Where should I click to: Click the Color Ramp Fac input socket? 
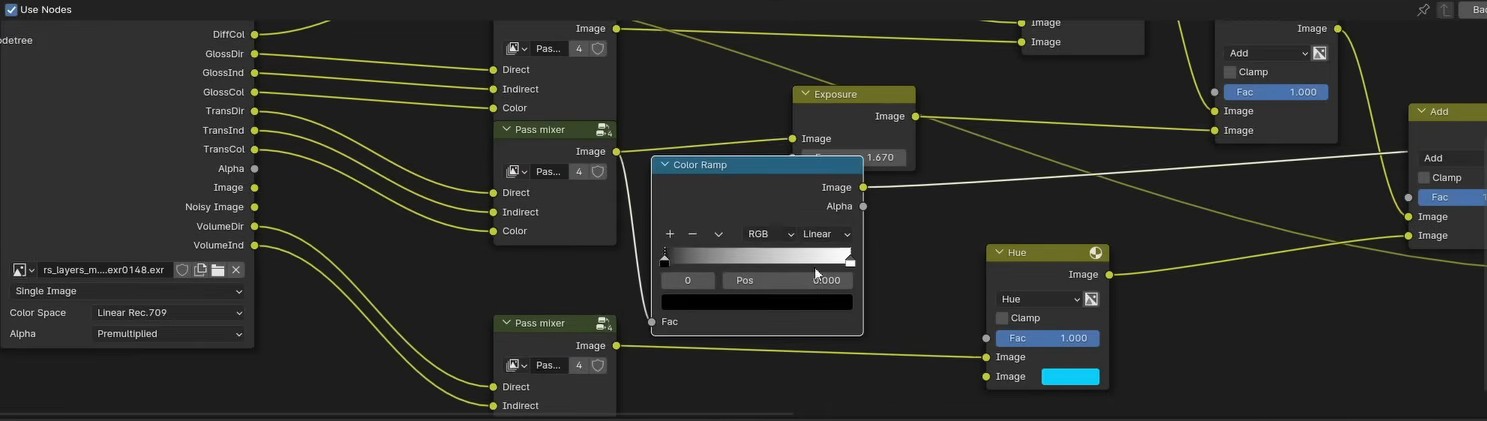[x=651, y=322]
